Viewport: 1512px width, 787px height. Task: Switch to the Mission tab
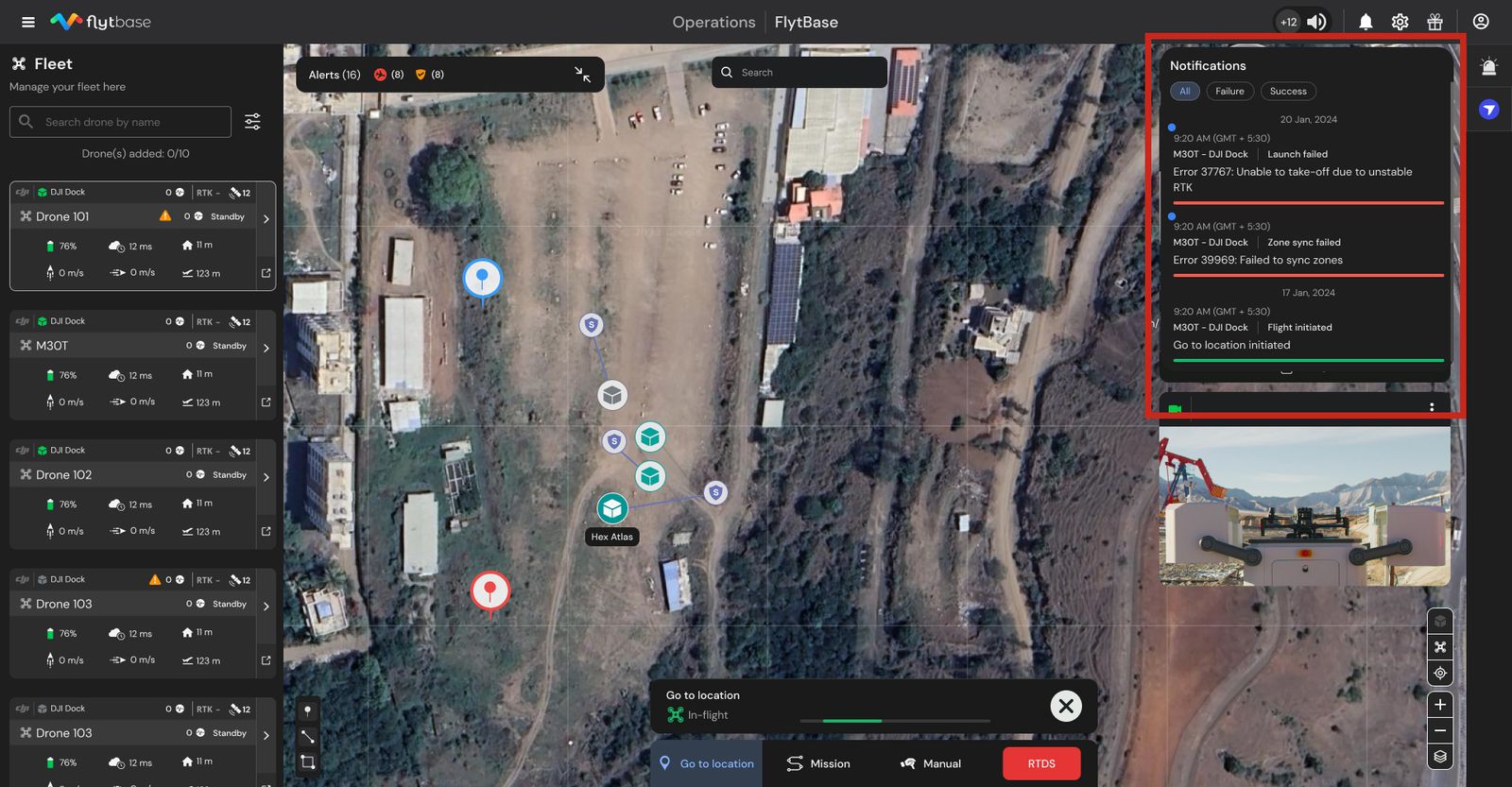pos(818,763)
